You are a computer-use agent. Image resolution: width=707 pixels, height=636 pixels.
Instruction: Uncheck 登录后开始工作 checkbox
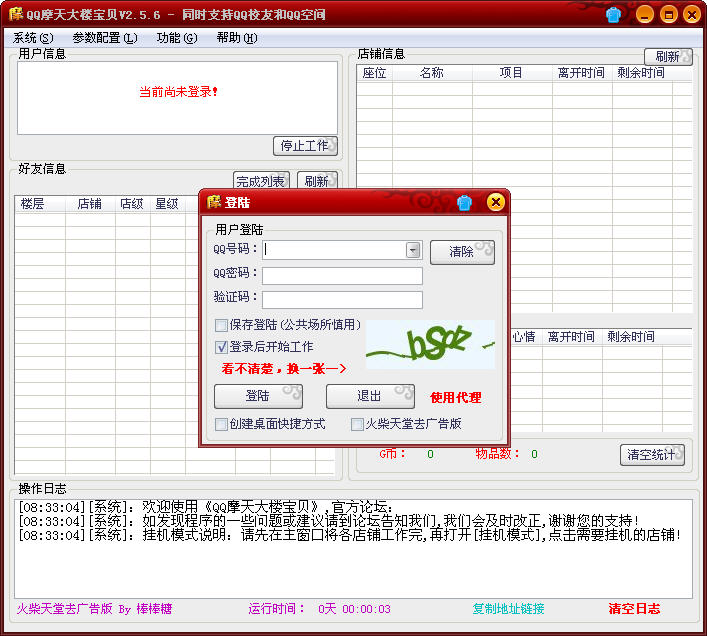221,347
